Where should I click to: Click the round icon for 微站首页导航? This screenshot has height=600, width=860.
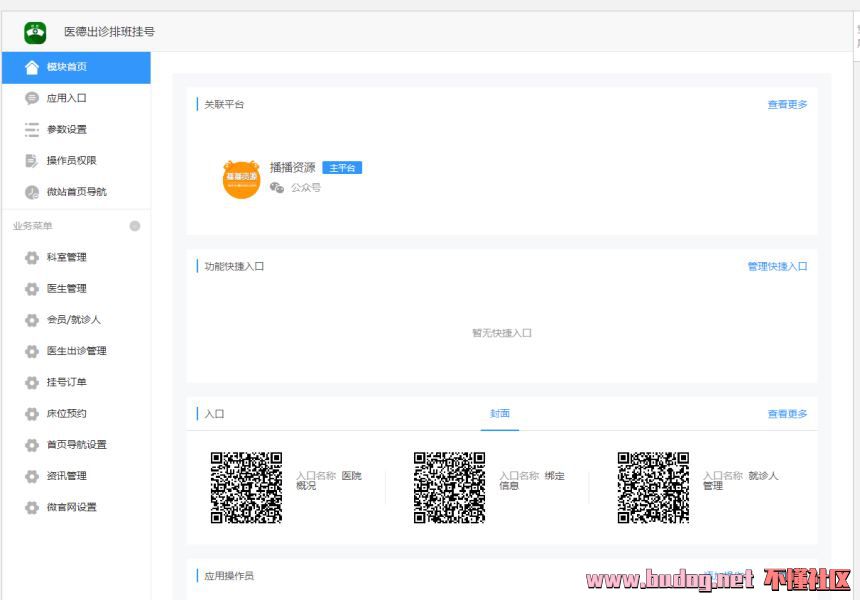coord(32,192)
